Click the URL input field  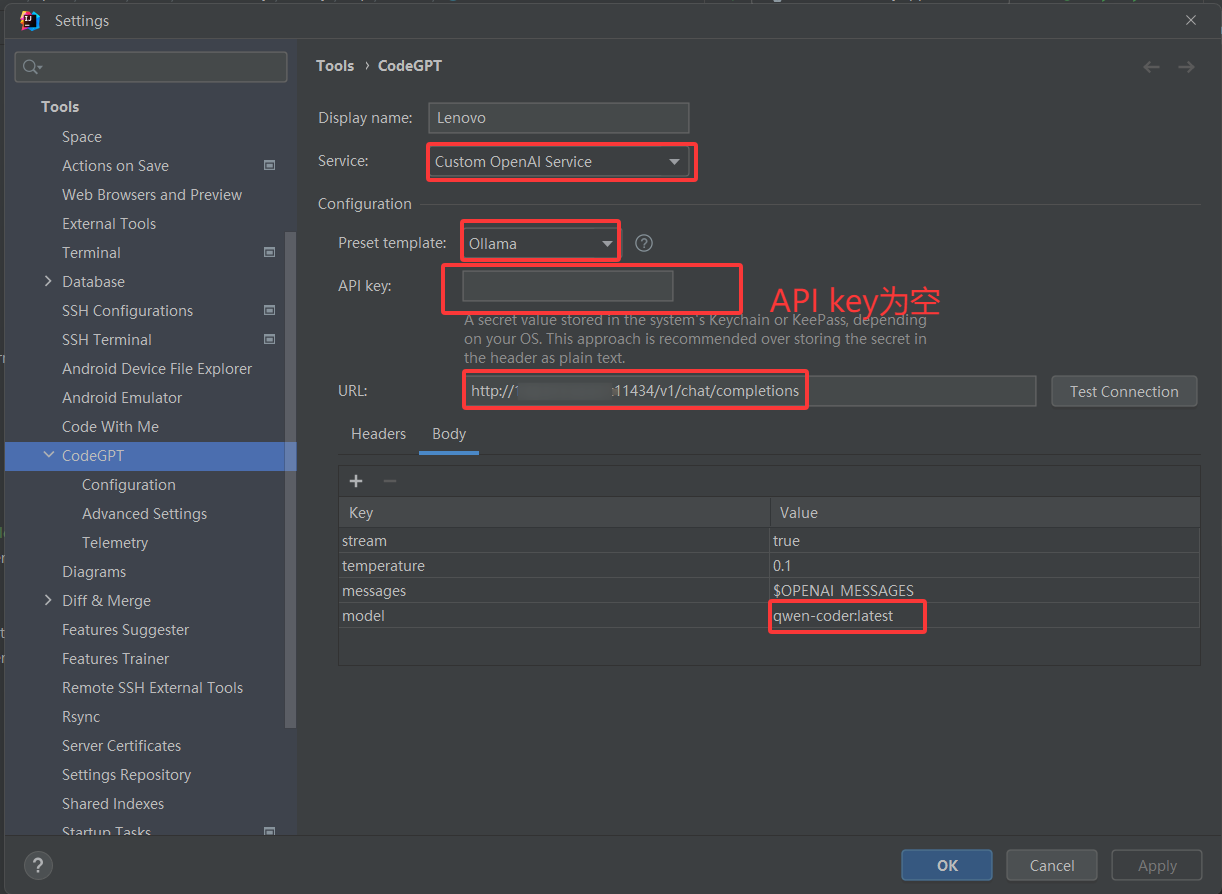(749, 391)
